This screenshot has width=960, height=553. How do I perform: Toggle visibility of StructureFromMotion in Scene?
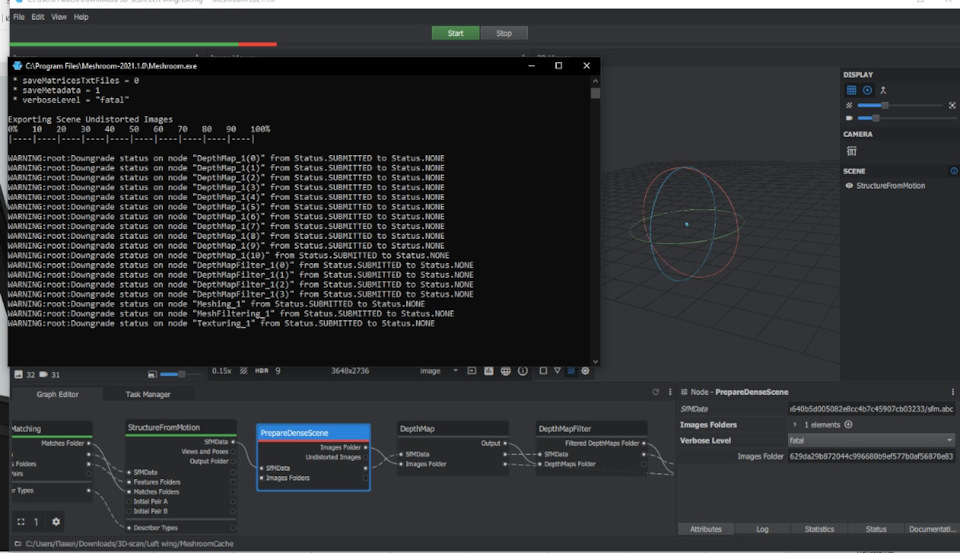849,186
